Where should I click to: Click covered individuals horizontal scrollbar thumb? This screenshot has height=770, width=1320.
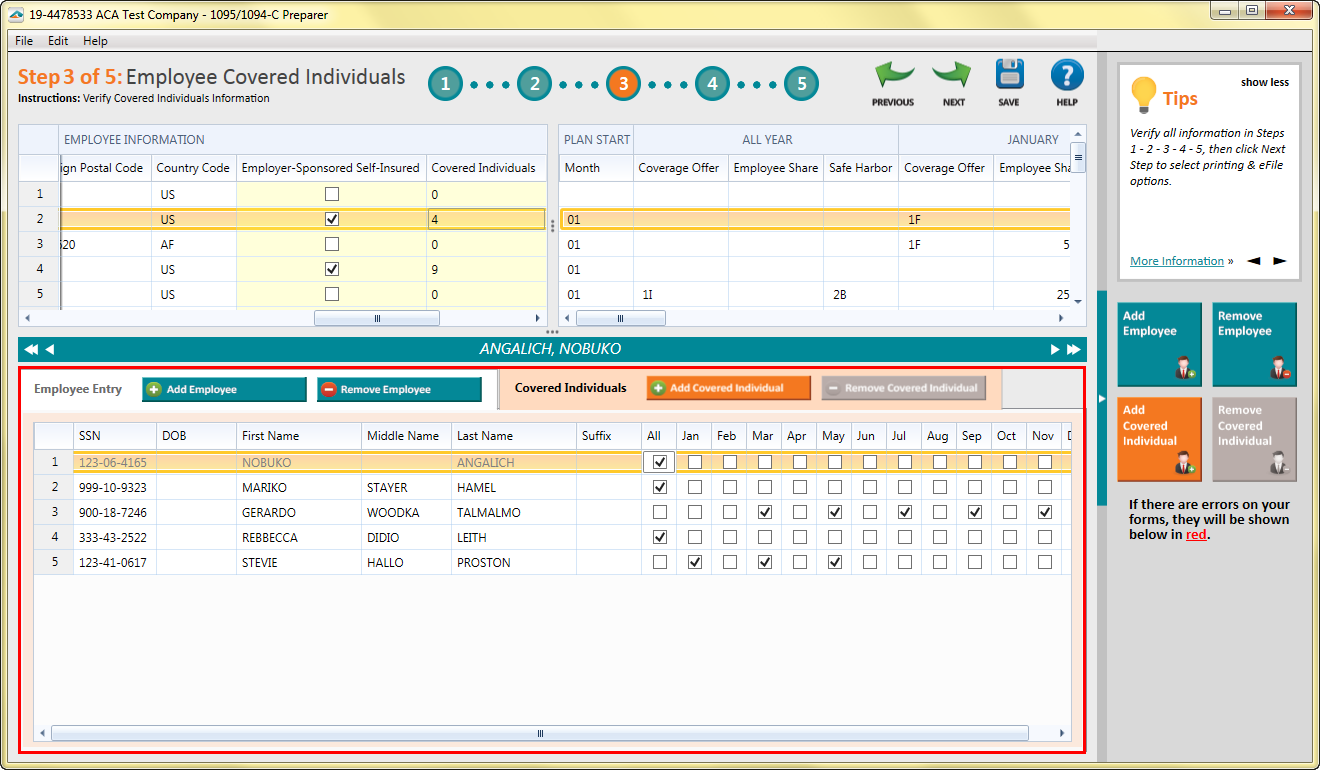point(540,733)
